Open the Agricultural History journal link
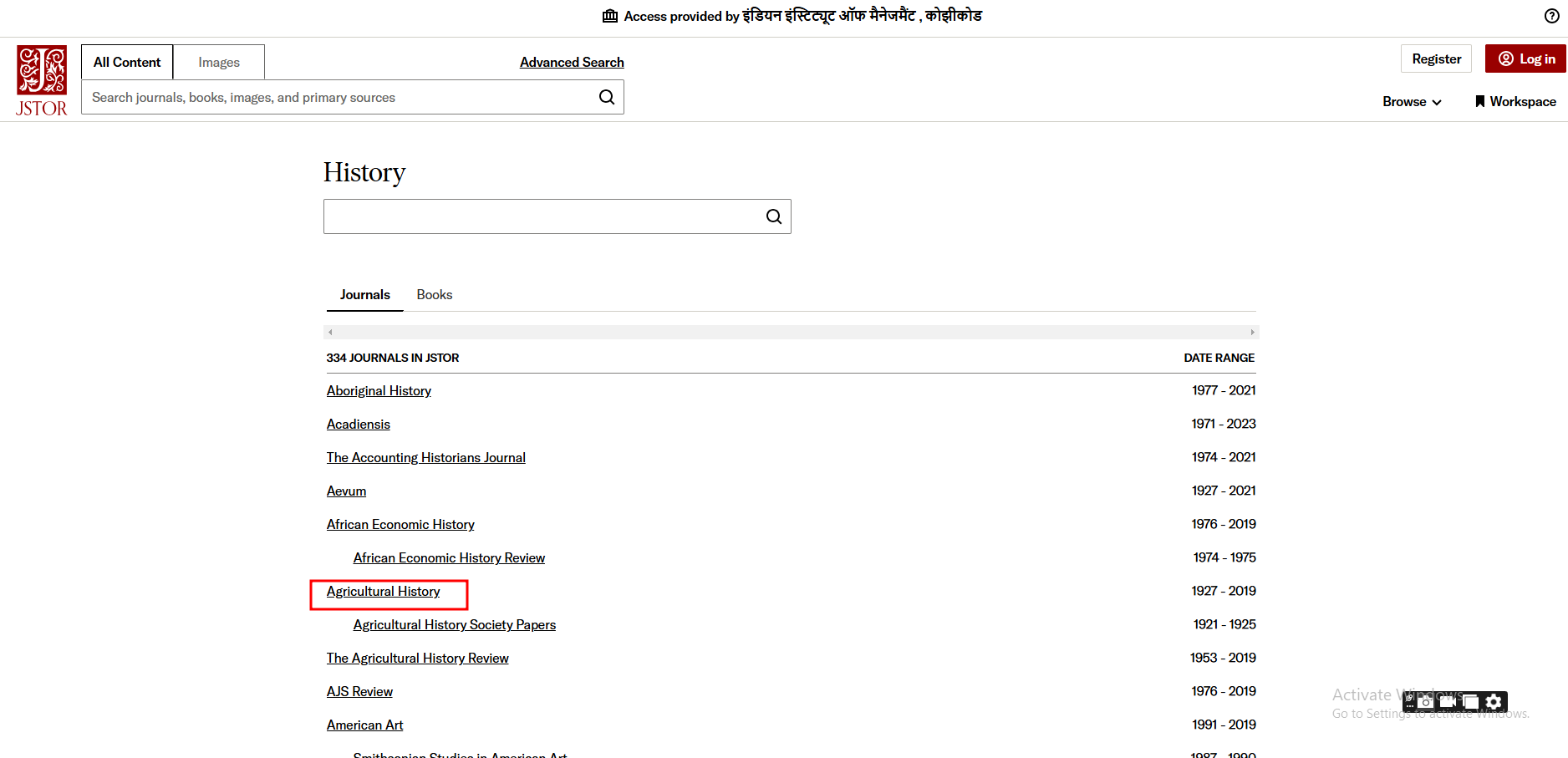This screenshot has height=758, width=1568. [x=383, y=591]
